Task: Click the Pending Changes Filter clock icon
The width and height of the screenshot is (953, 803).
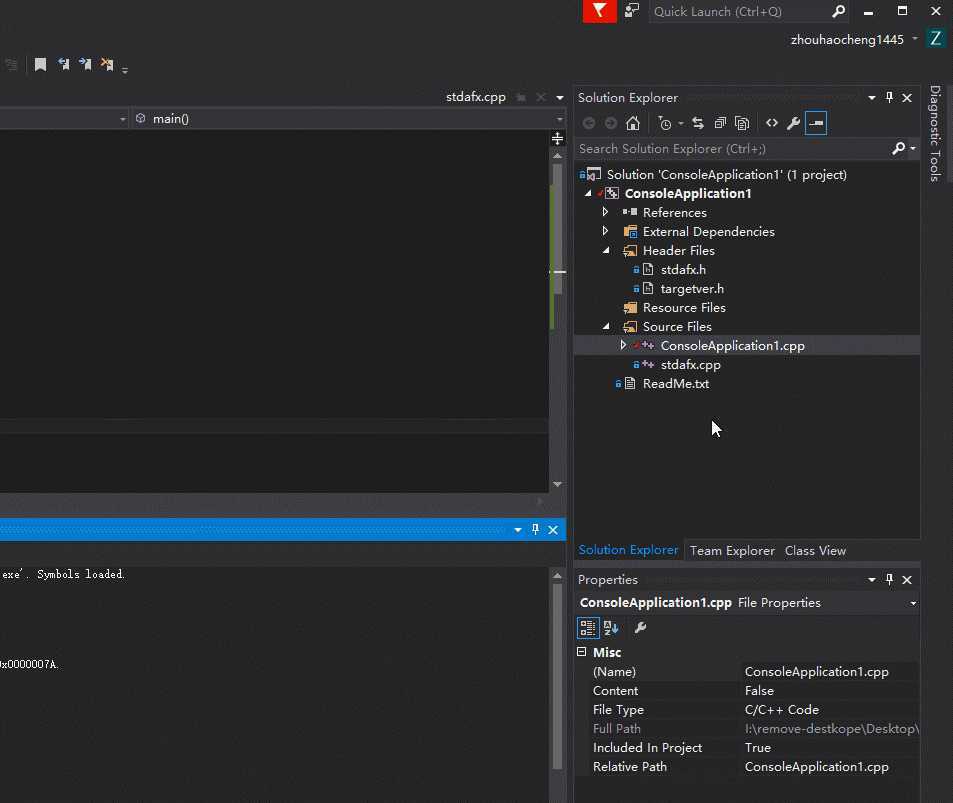Action: click(x=665, y=123)
